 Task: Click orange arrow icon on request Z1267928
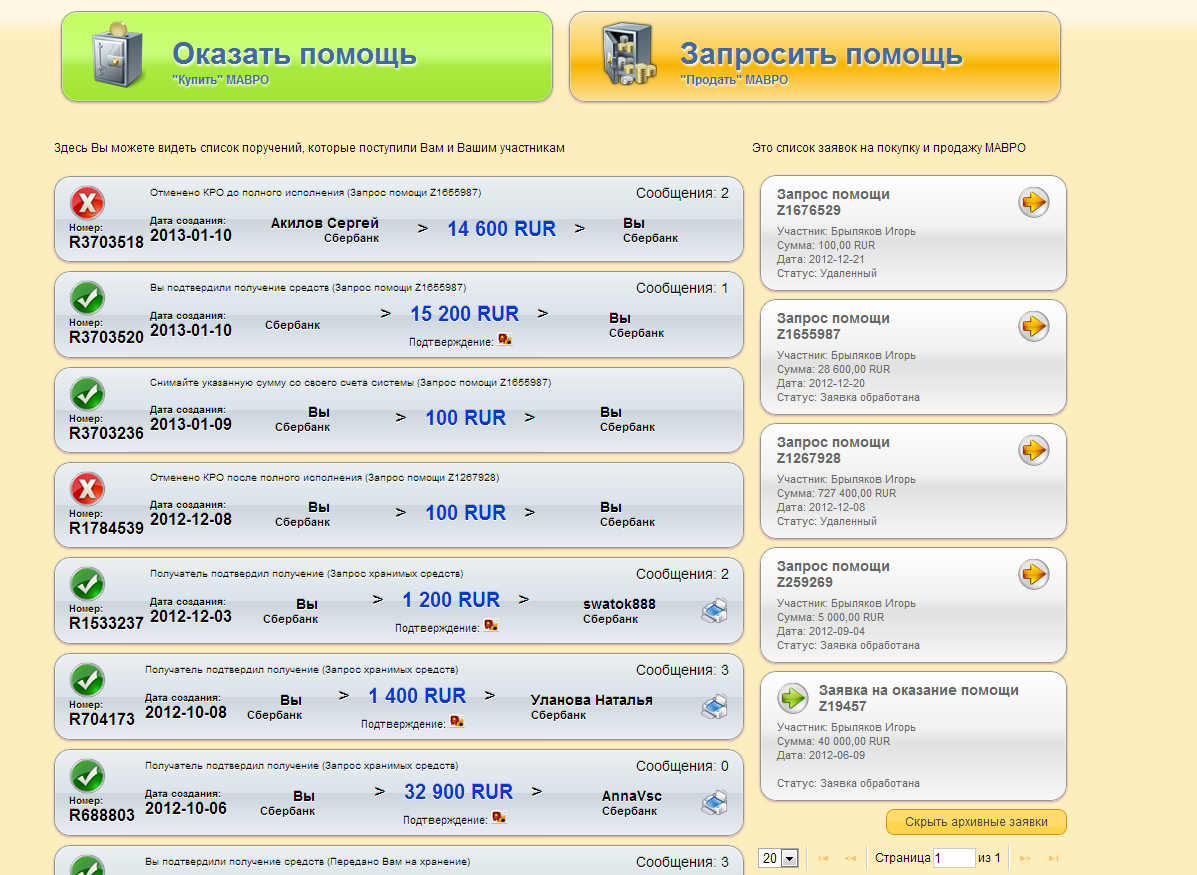point(1034,450)
